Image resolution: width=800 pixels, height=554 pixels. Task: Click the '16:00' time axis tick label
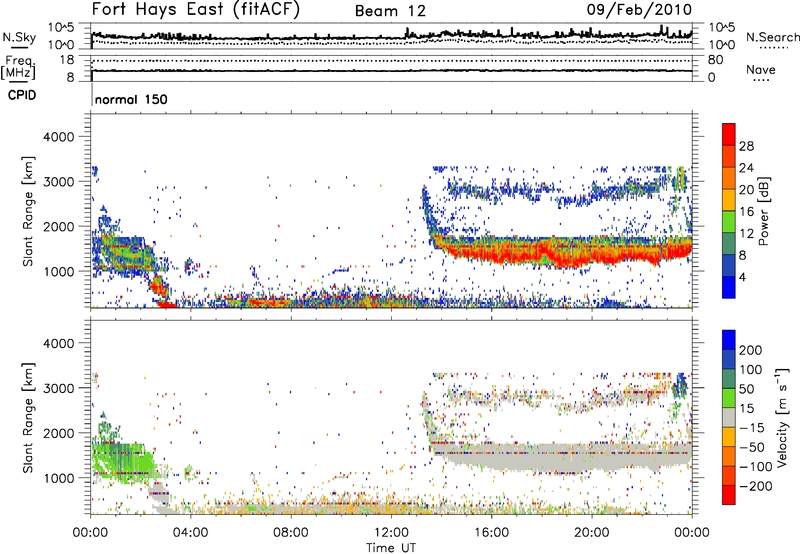tap(492, 533)
